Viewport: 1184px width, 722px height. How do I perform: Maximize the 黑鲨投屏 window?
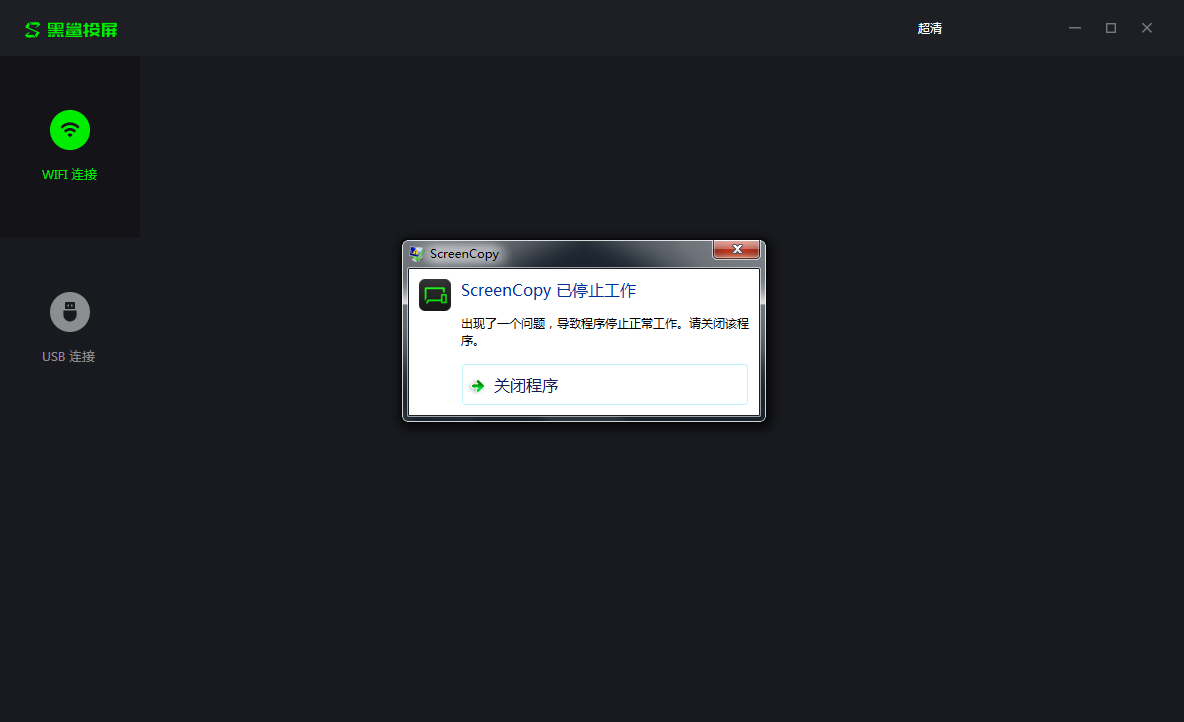[x=1111, y=28]
